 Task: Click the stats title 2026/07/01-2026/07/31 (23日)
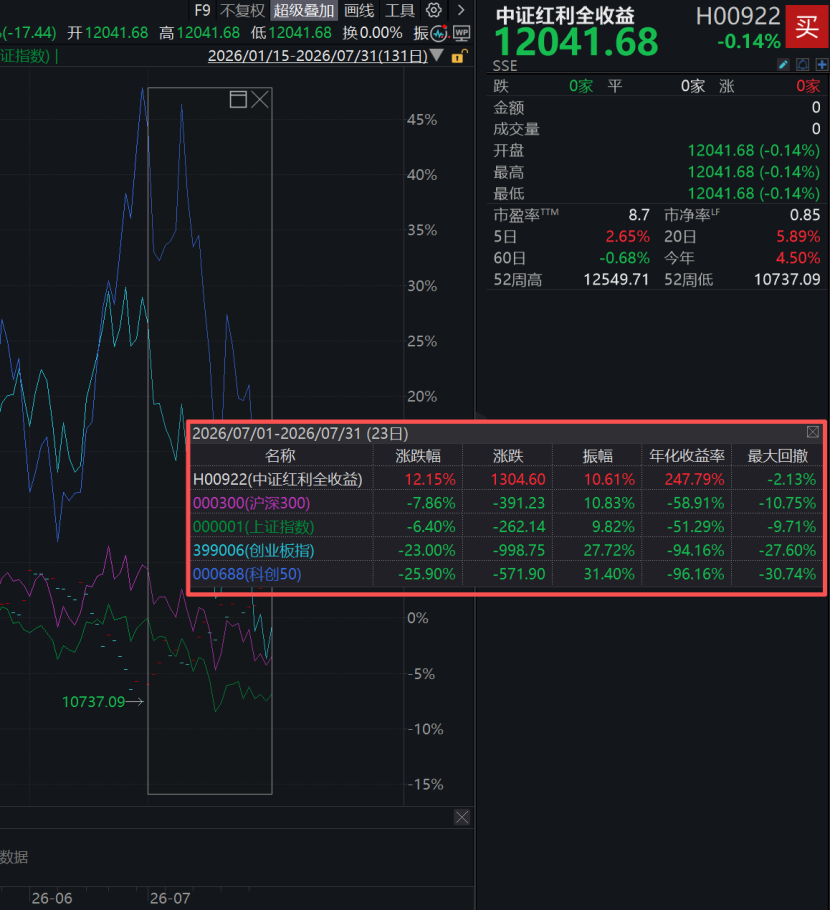point(300,433)
